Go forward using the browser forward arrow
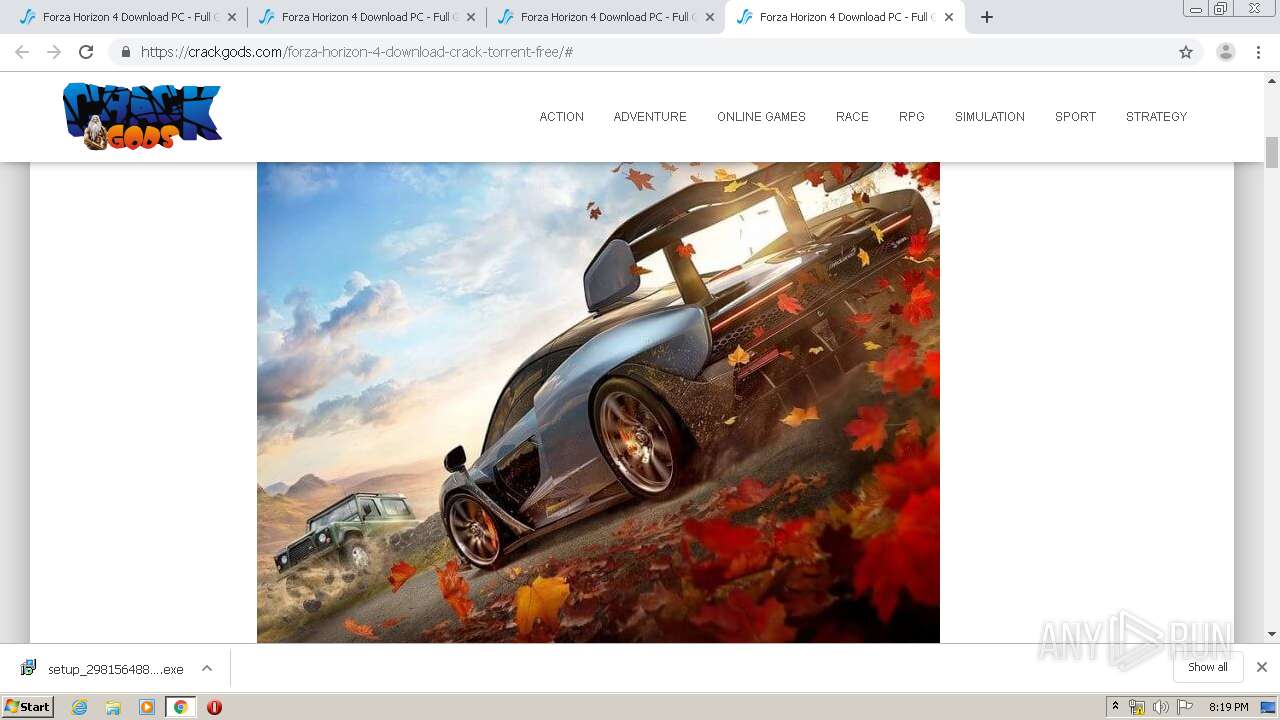This screenshot has width=1280, height=720. point(54,52)
